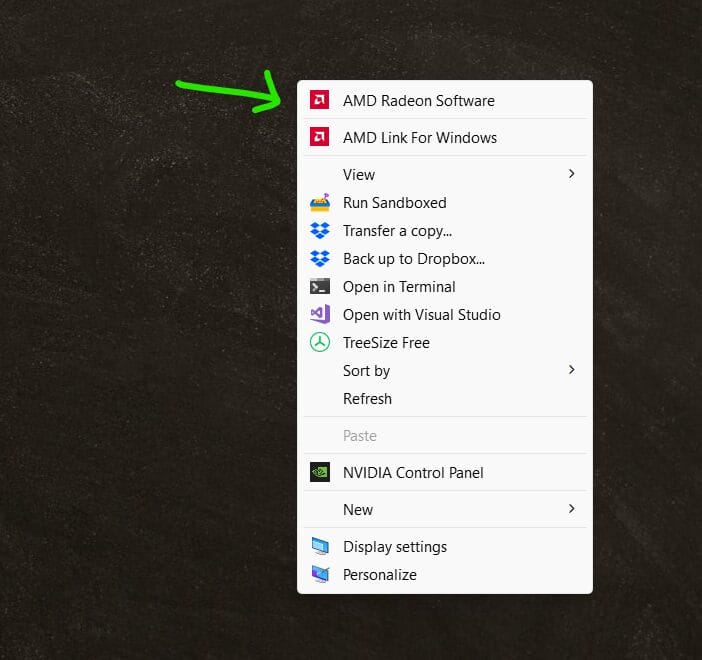The image size is (702, 660).
Task: Open Display settings
Action: tap(445, 546)
